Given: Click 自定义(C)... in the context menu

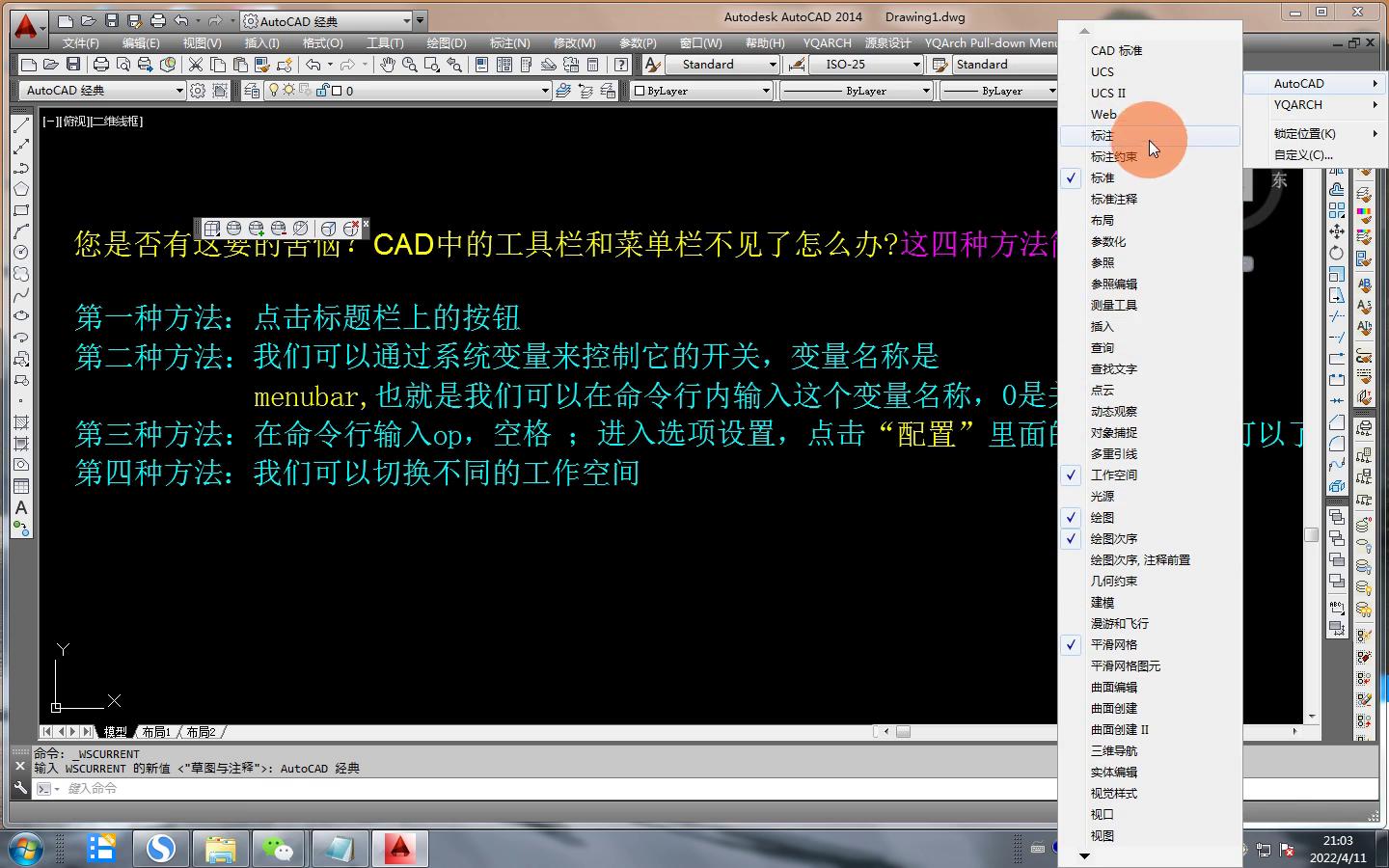Looking at the screenshot, I should coord(1302,154).
